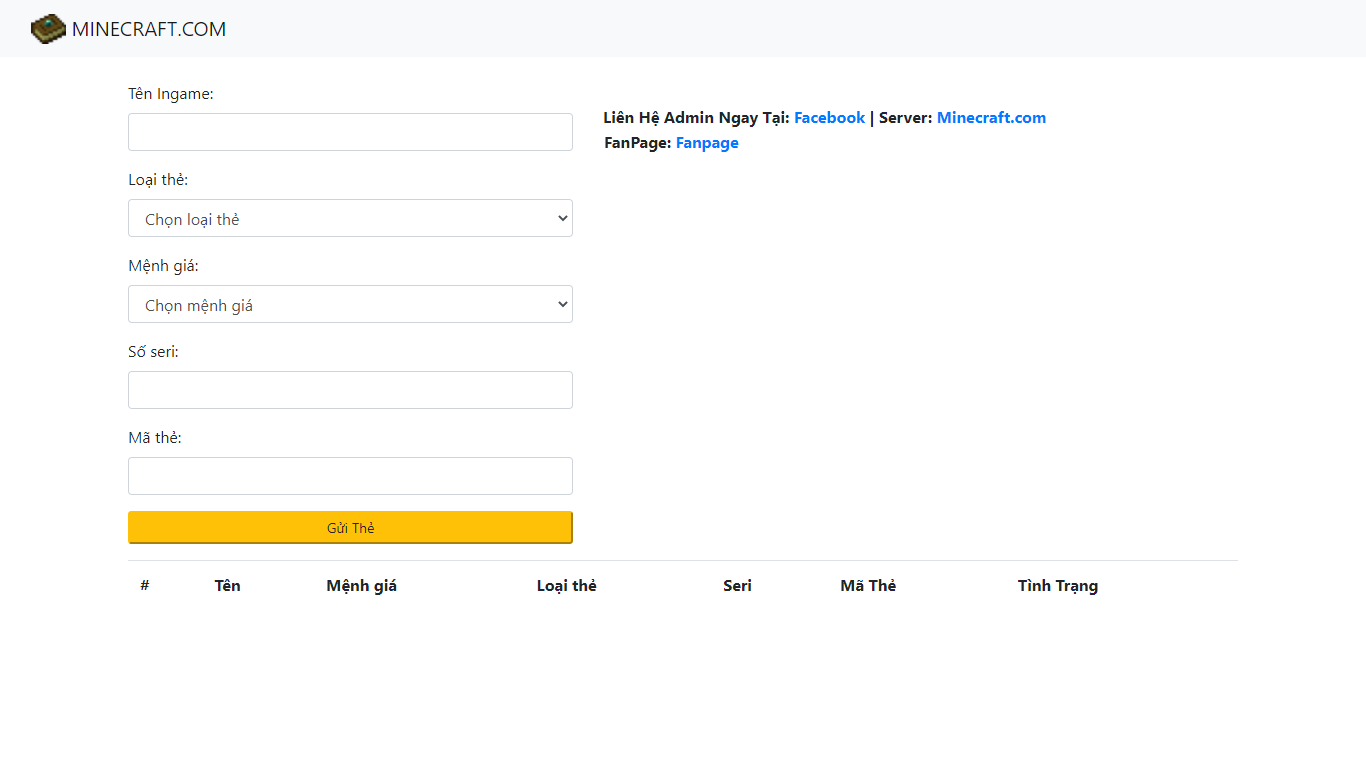Click the Tên Ingame form label
This screenshot has width=1366, height=768.
[x=171, y=94]
